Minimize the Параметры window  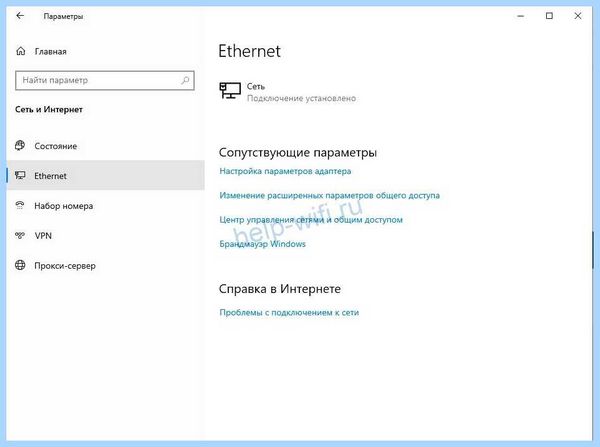520,16
